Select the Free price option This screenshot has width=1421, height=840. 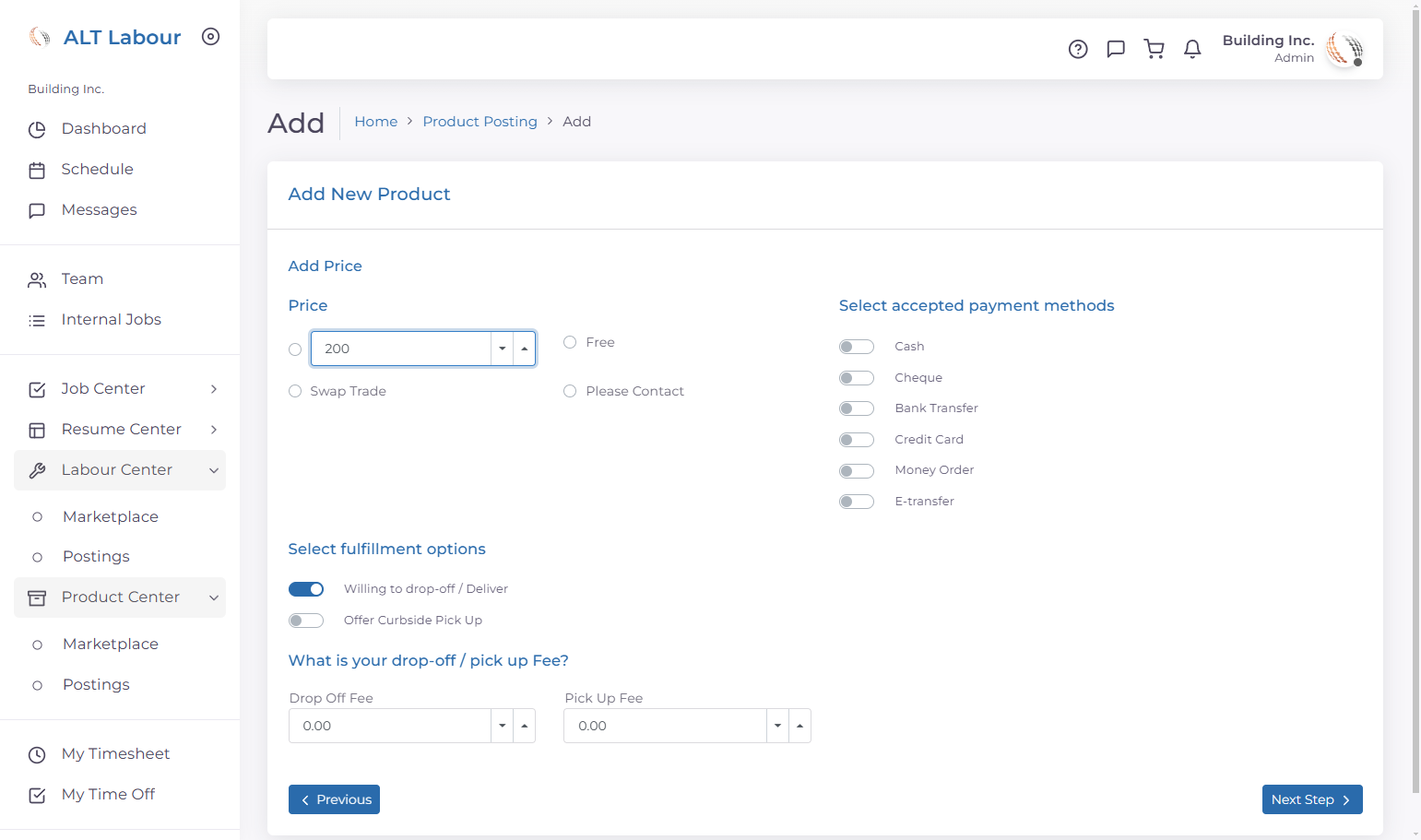point(570,342)
